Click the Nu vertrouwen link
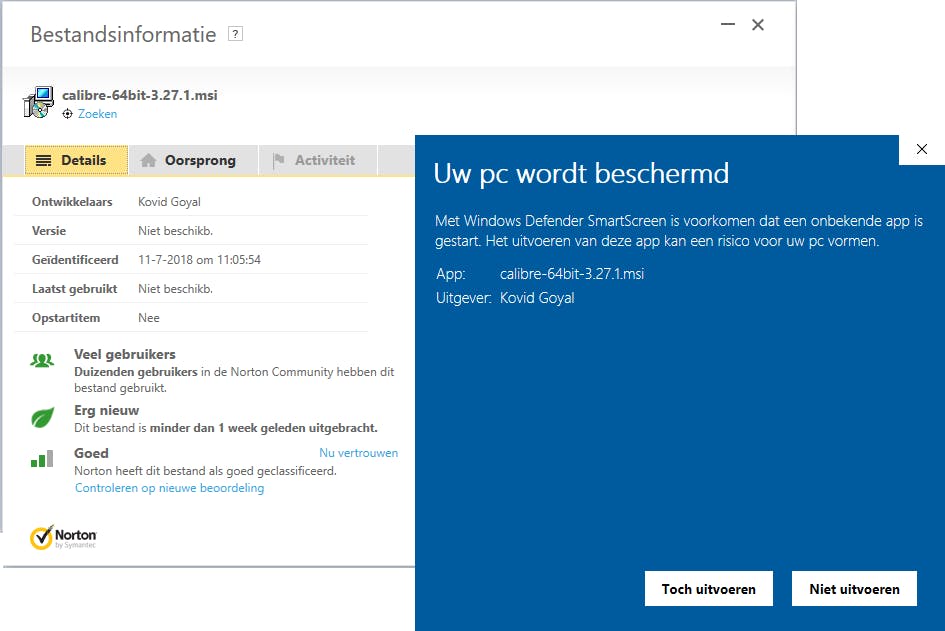The image size is (945, 631). (x=358, y=453)
